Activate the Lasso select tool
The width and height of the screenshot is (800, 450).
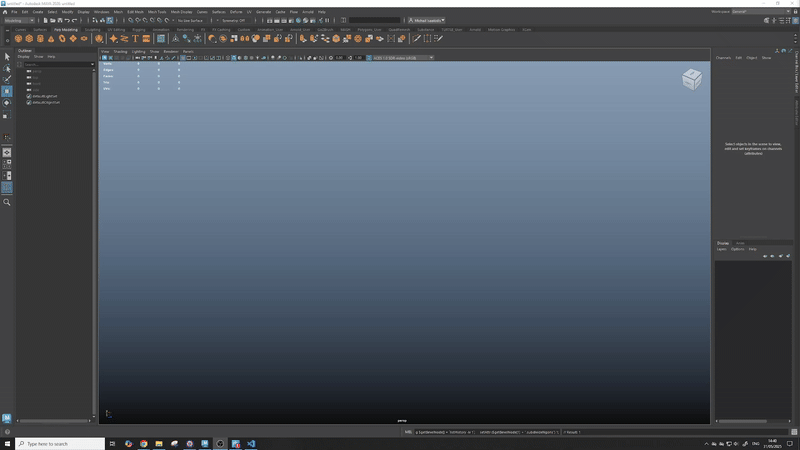6,68
